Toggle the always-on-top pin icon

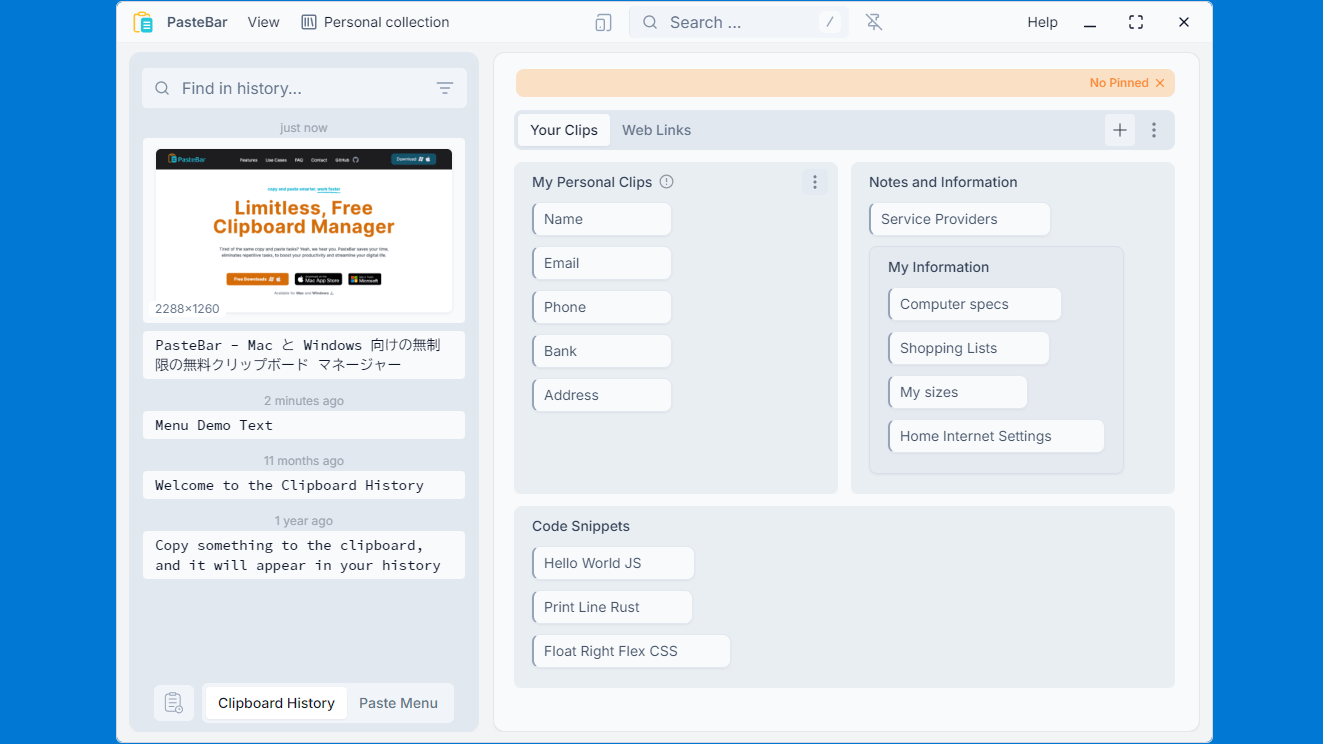pyautogui.click(x=874, y=22)
